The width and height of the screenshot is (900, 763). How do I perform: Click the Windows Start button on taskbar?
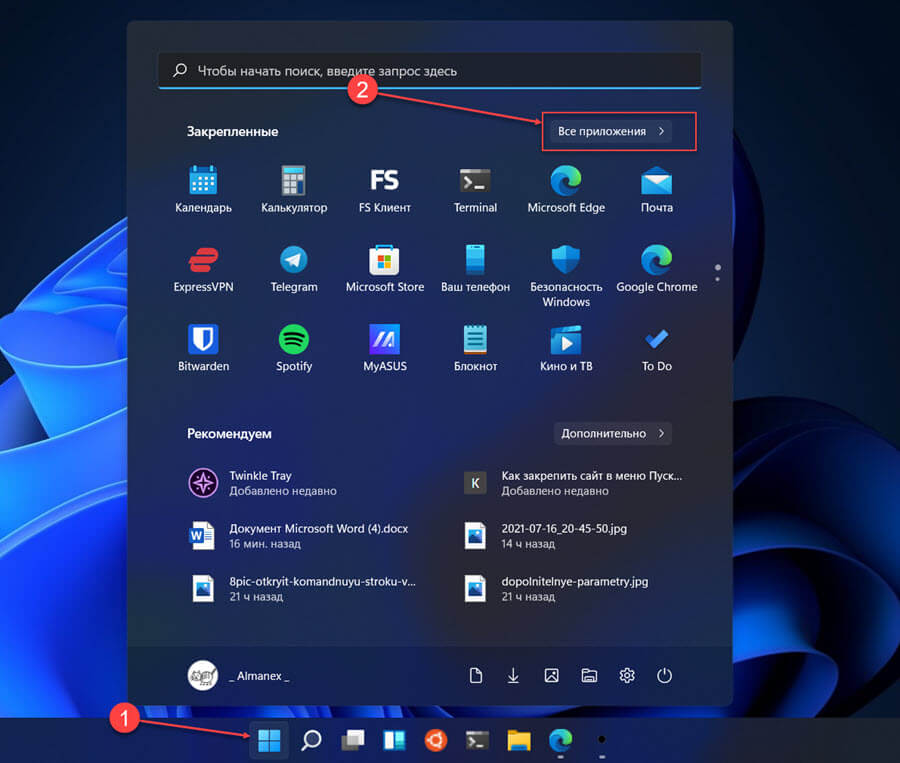pyautogui.click(x=269, y=740)
